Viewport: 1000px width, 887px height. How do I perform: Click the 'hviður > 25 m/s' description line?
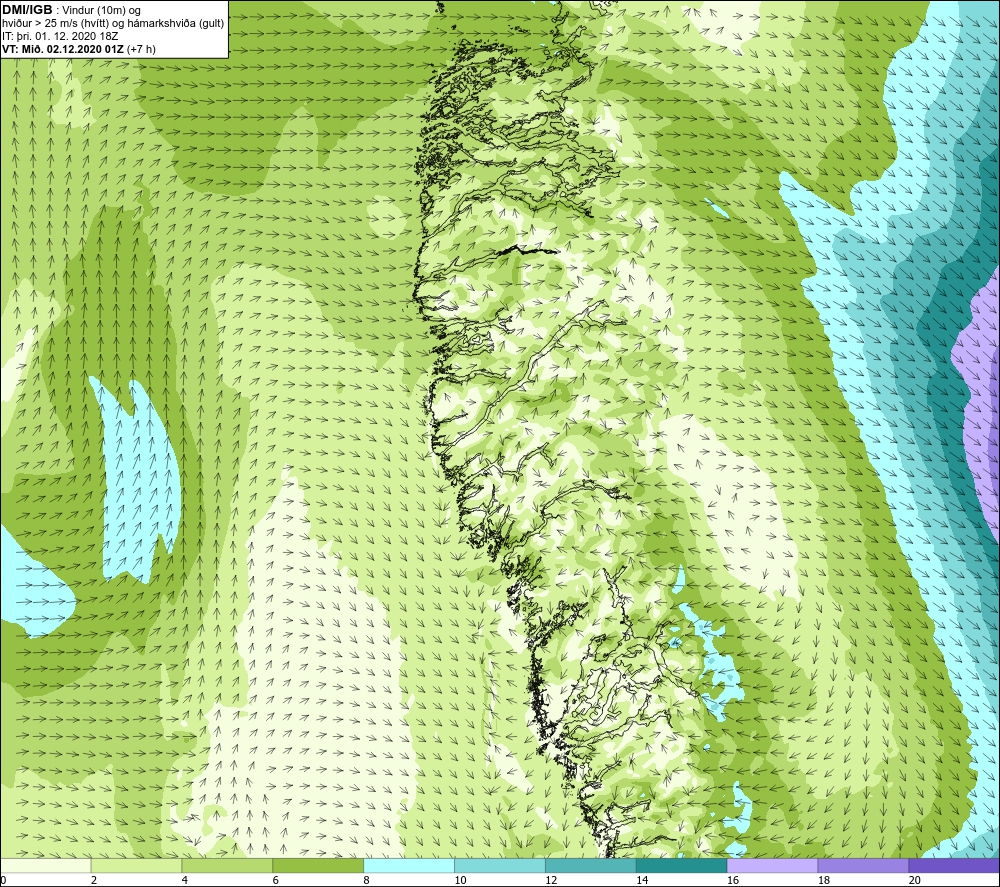(x=113, y=24)
